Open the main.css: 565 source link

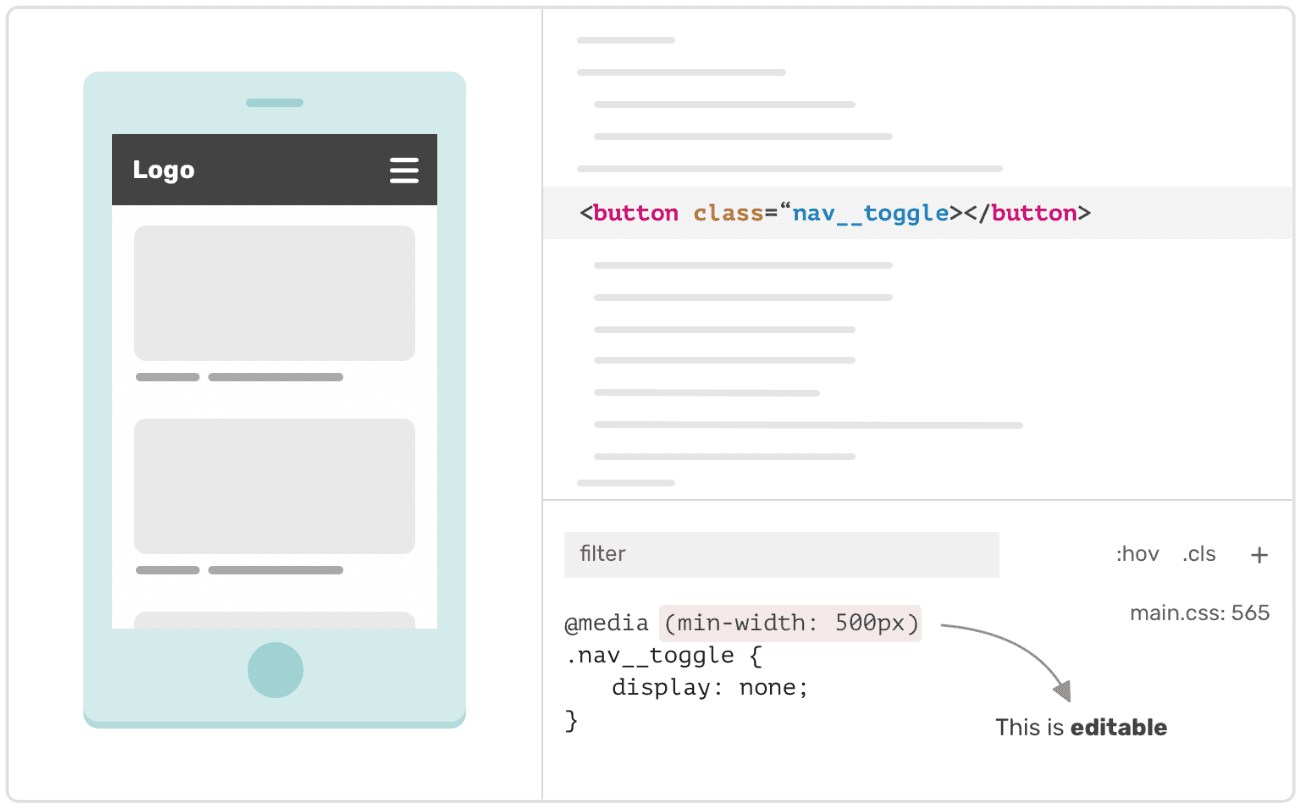[1199, 612]
